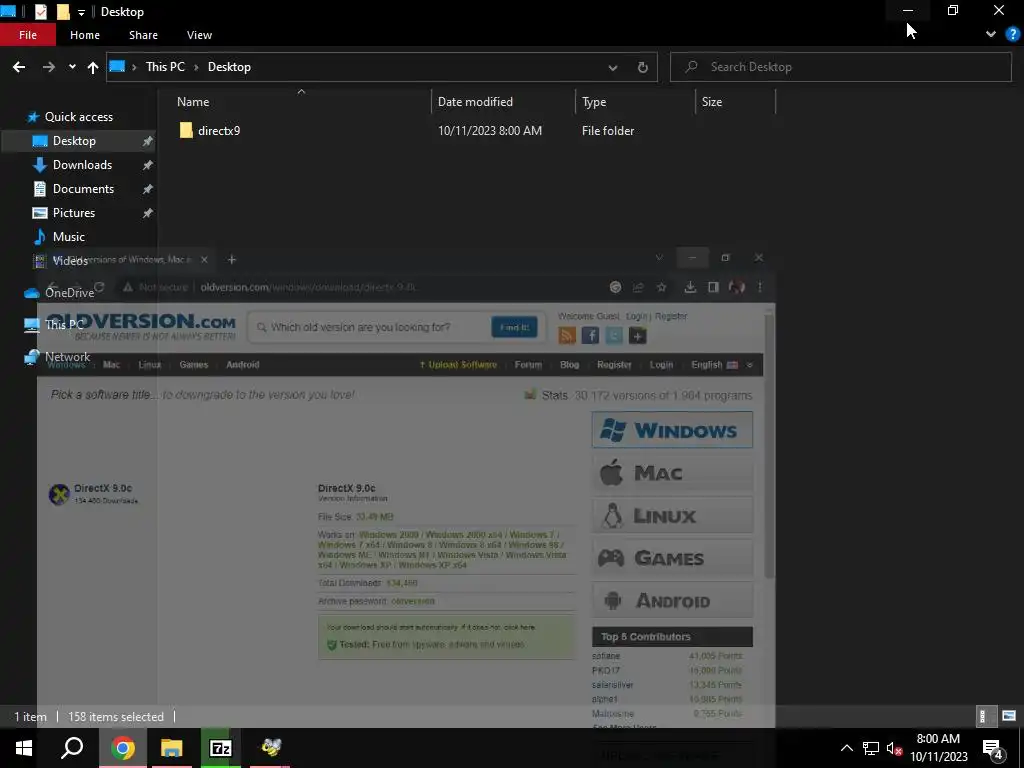Click the network tray icon
Screen dimensions: 1024x768
click(x=871, y=748)
